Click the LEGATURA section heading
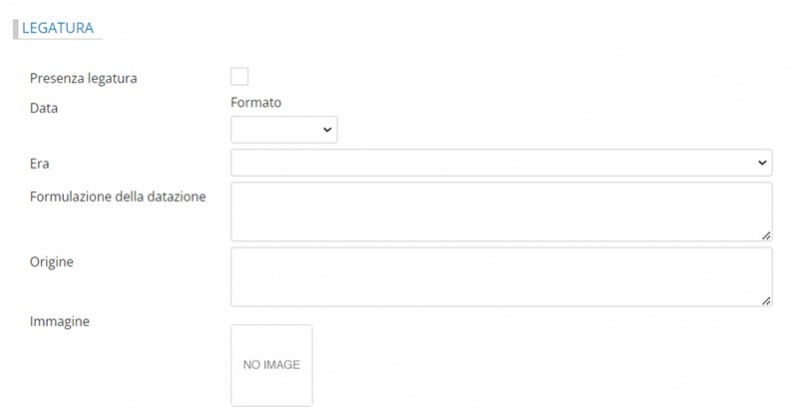Image resolution: width=800 pixels, height=413 pixels. click(x=58, y=29)
